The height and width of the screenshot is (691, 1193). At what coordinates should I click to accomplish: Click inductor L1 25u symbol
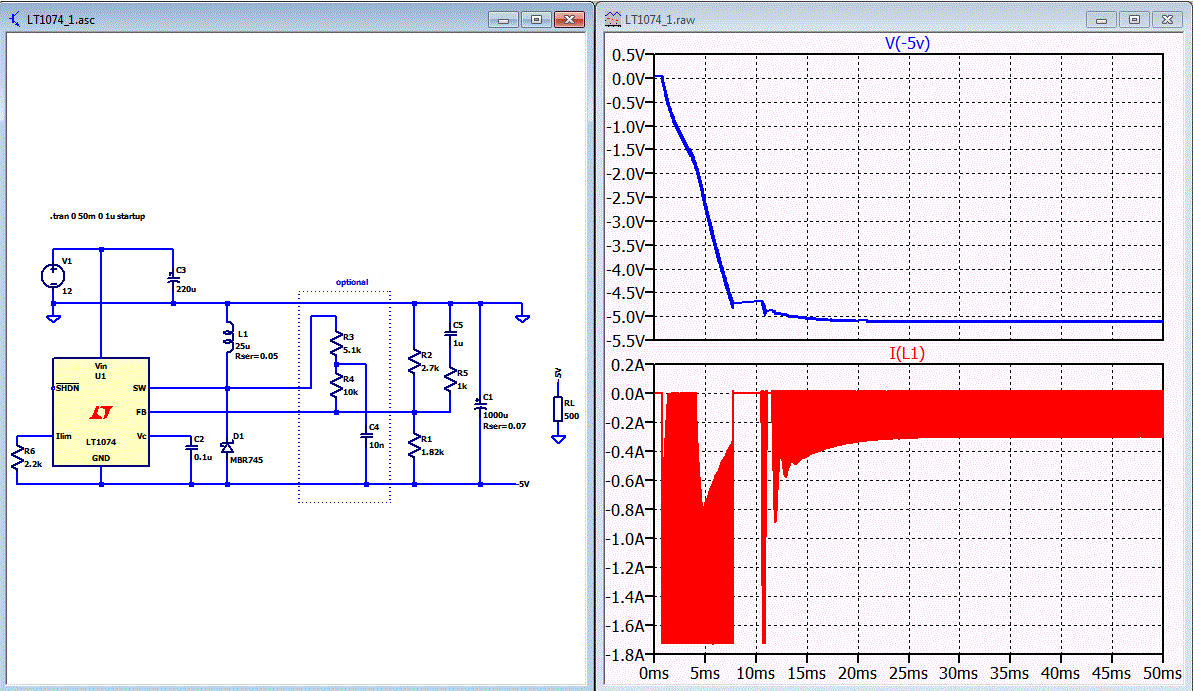coord(227,339)
